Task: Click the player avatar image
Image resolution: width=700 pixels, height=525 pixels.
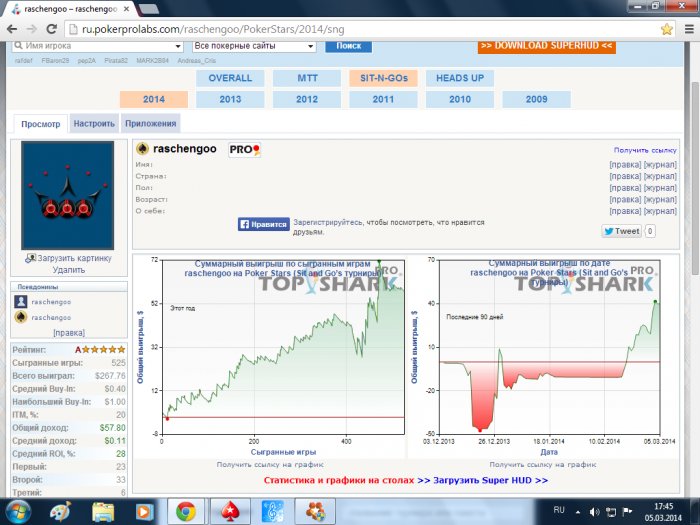Action: pyautogui.click(x=67, y=195)
